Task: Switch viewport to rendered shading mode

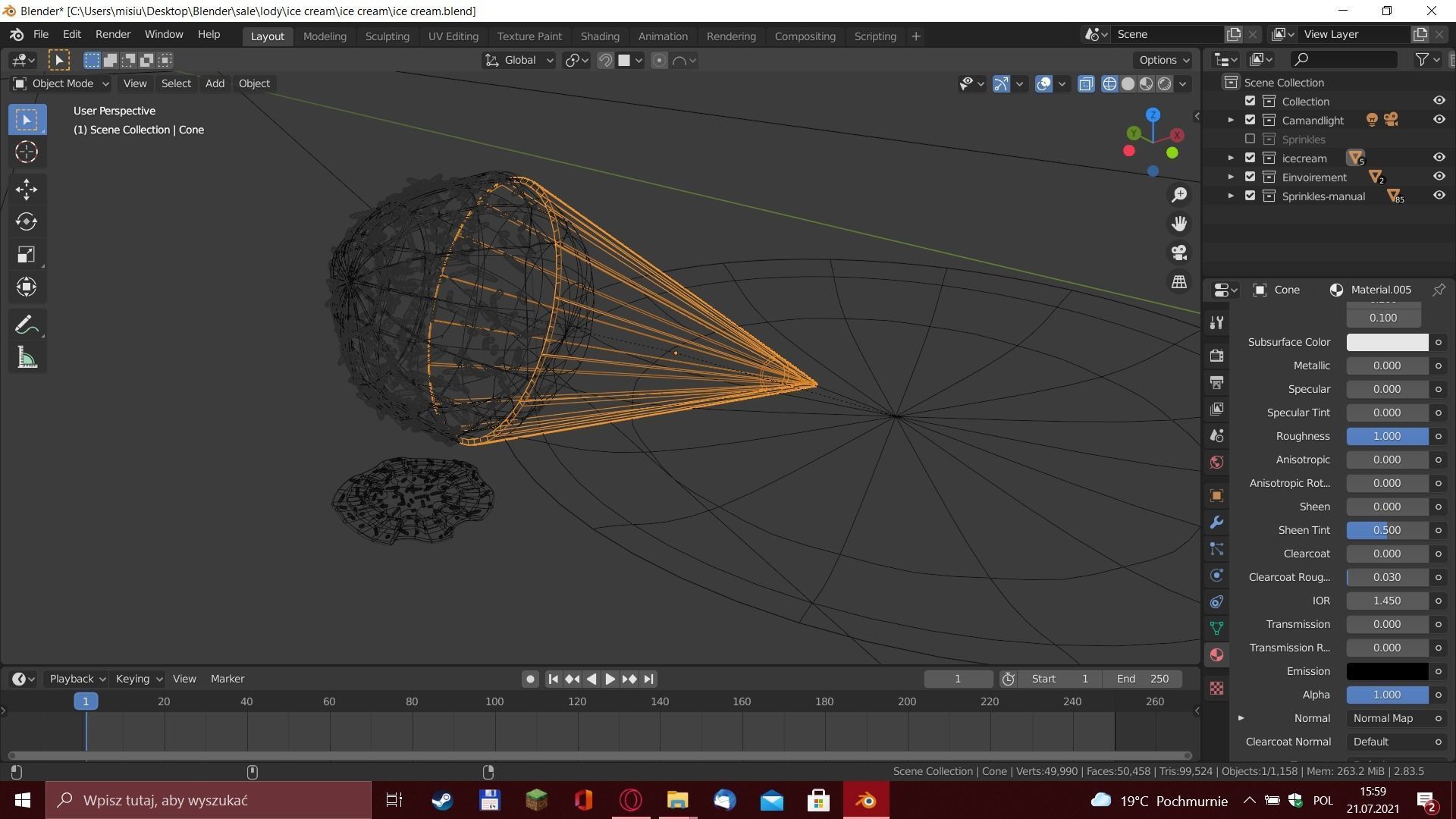Action: (x=1164, y=84)
